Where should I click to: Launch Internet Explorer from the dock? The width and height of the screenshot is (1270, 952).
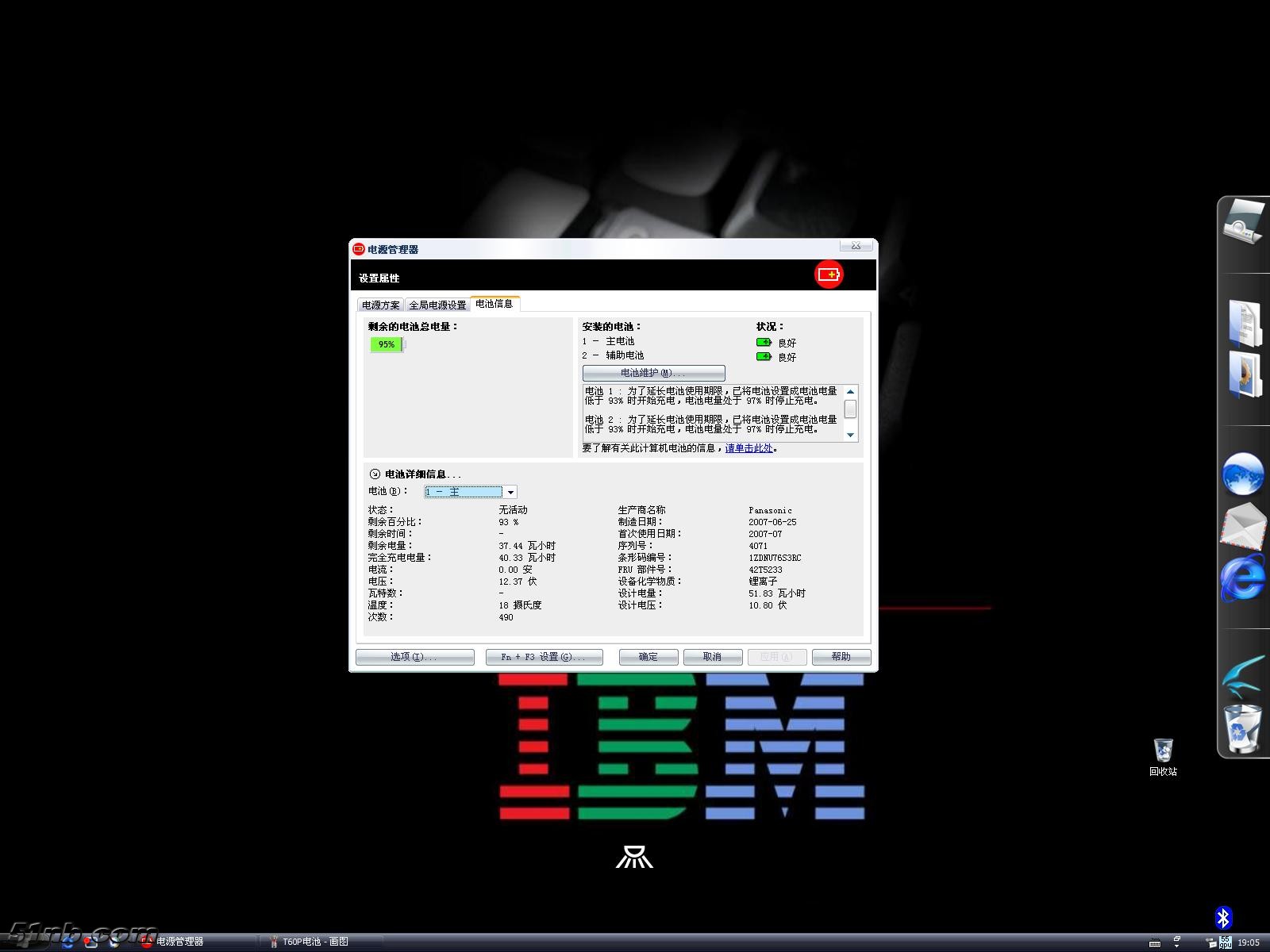[1243, 578]
